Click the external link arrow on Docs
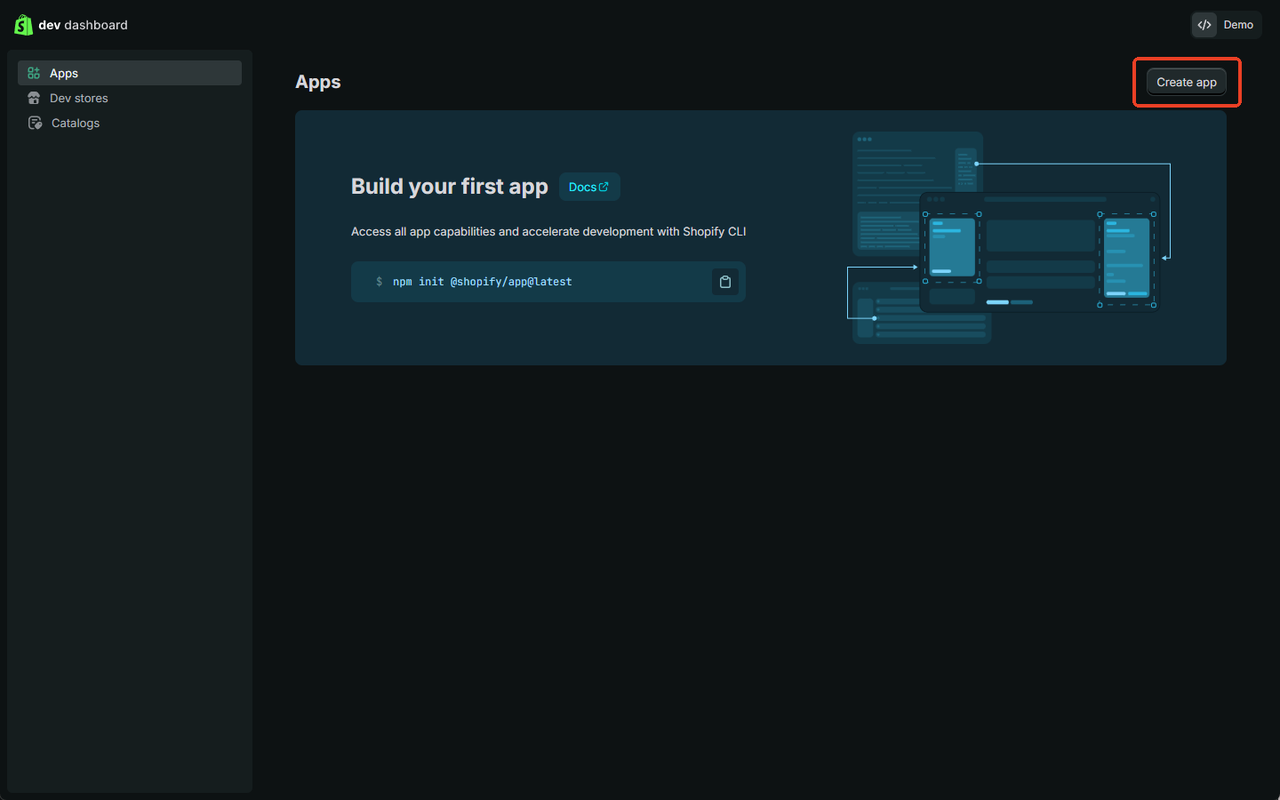 603,187
